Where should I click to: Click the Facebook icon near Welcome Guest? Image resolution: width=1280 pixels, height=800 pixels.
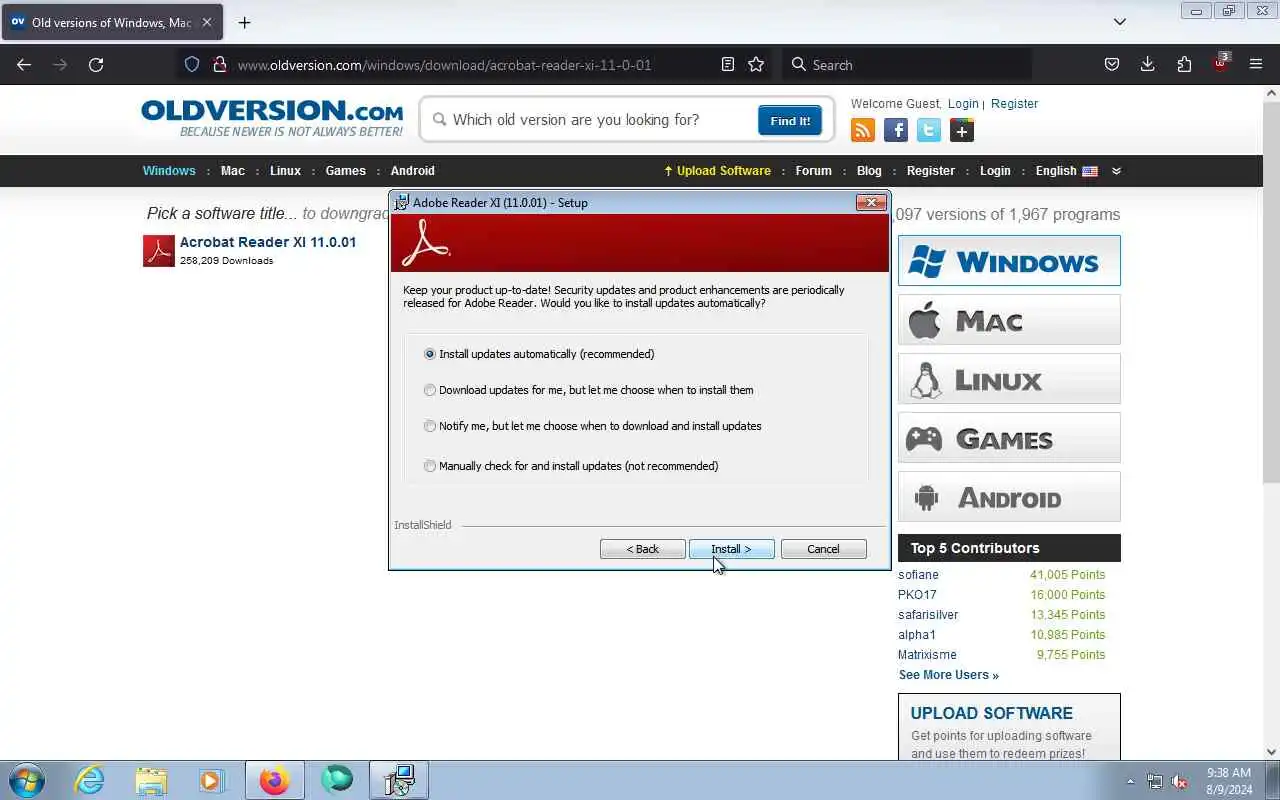896,130
